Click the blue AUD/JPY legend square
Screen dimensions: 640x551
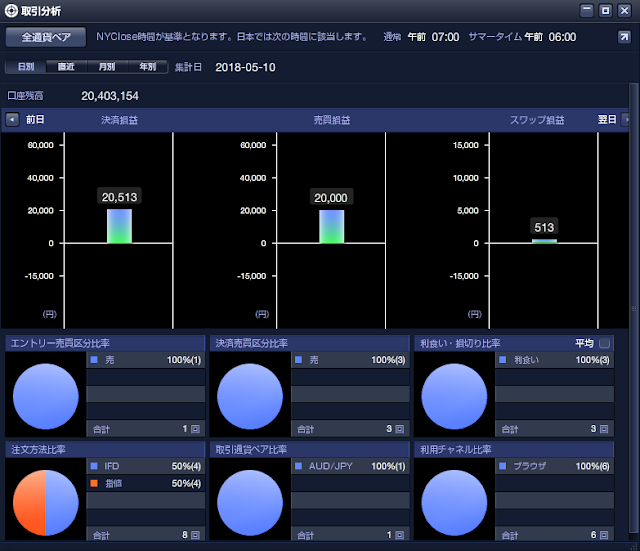point(298,466)
